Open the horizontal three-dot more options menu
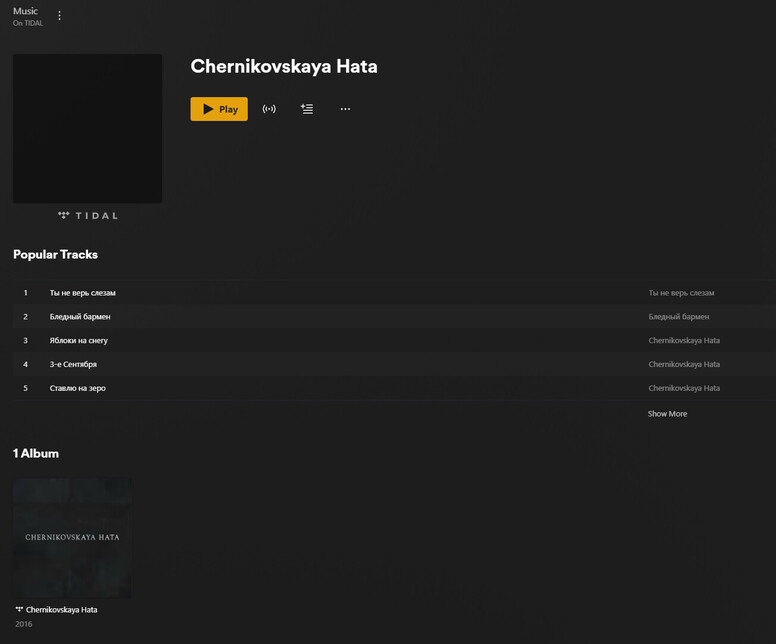 tap(345, 109)
